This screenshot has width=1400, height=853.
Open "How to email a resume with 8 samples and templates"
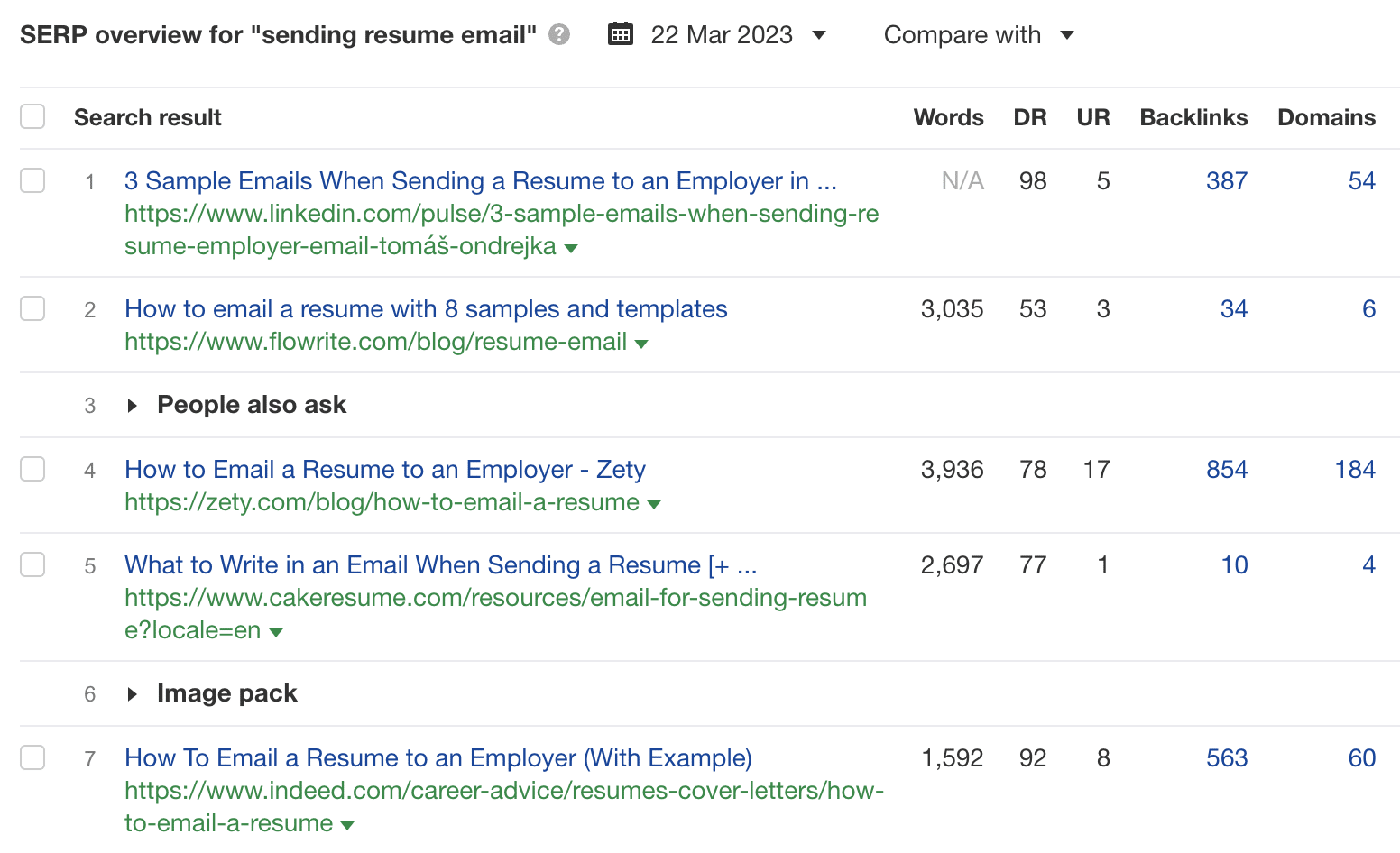(426, 308)
